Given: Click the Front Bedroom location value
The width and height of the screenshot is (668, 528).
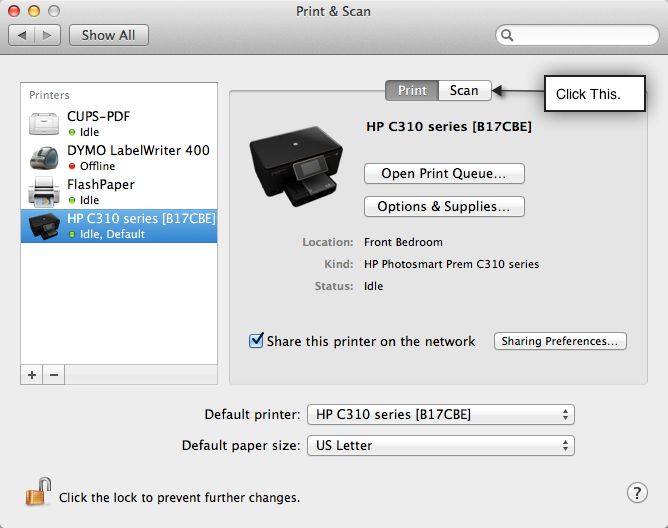Looking at the screenshot, I should [x=403, y=242].
